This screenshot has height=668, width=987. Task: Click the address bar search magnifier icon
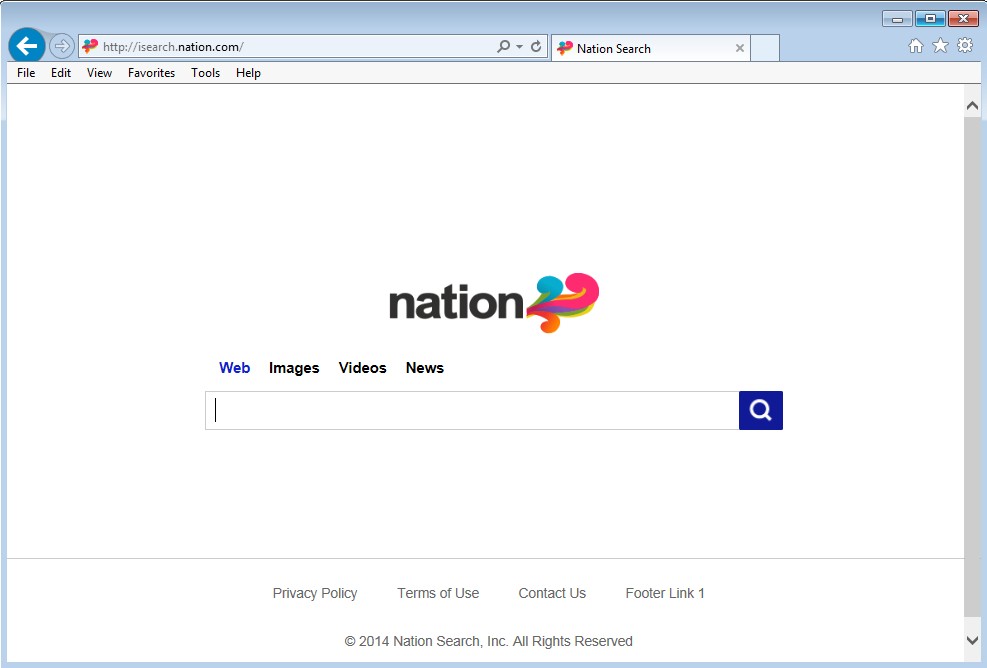pos(503,47)
